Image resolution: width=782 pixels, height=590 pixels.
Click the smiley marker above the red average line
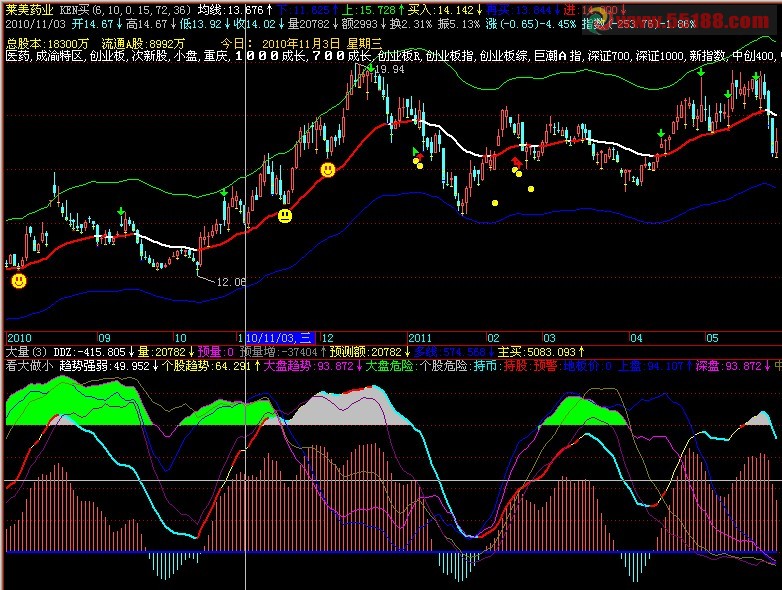[x=327, y=171]
